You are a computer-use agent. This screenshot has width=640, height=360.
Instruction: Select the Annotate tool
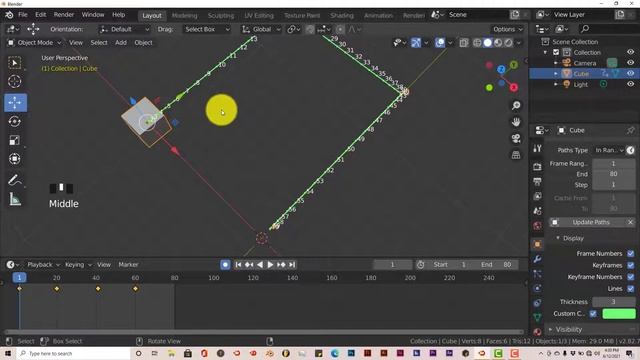[x=15, y=180]
